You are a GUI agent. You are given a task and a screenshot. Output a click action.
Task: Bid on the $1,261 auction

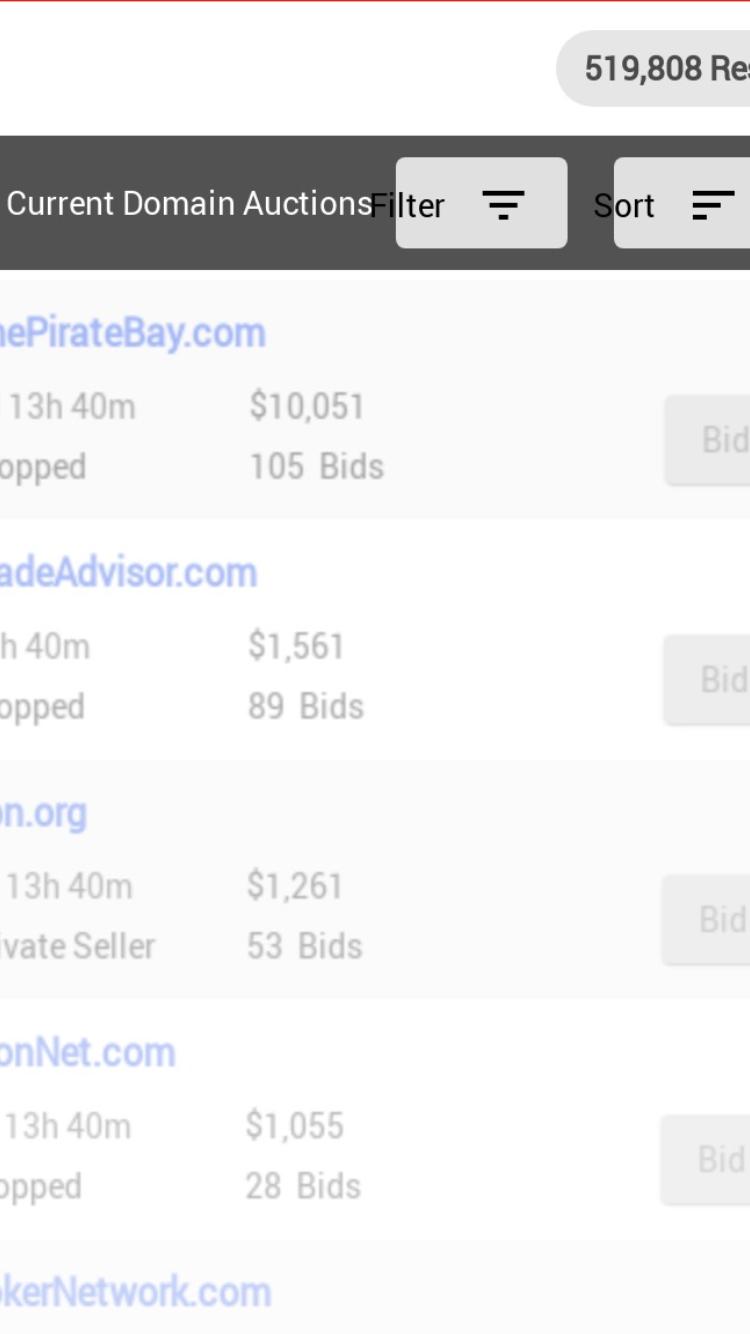(707, 920)
